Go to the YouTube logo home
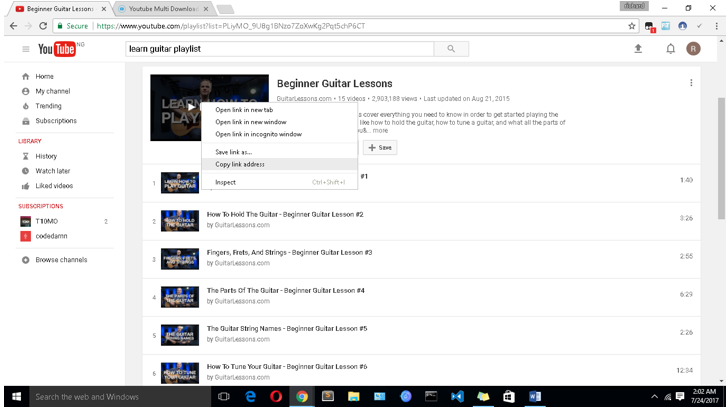 tap(57, 49)
